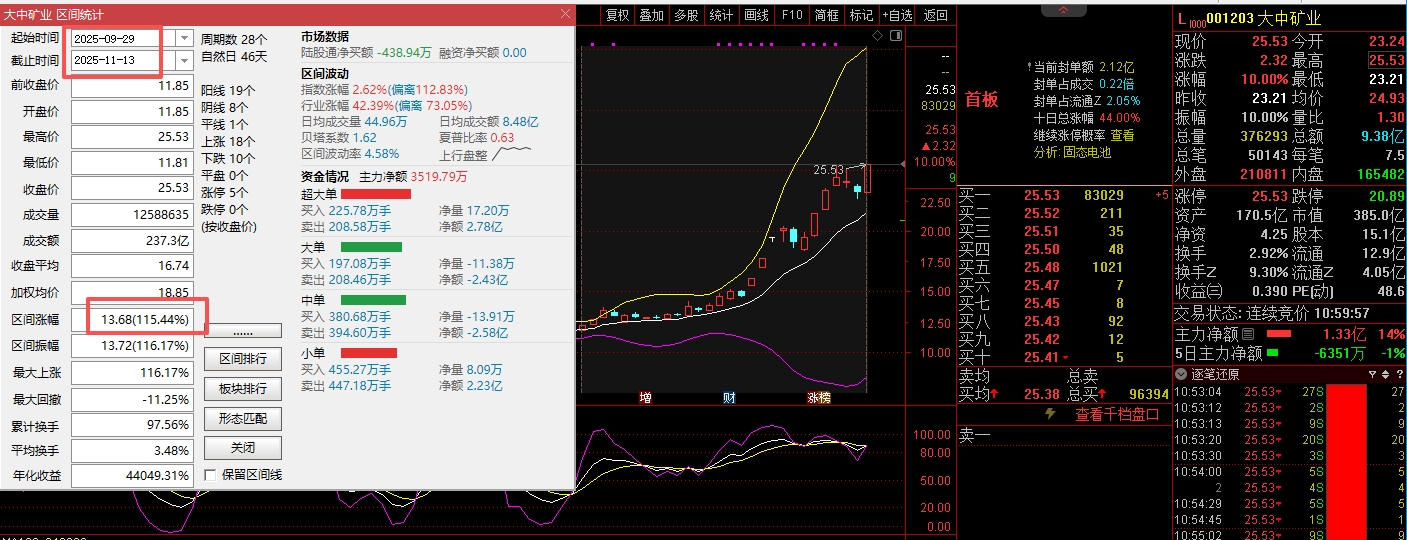Select 多股 in the chart toolbar

pyautogui.click(x=686, y=15)
